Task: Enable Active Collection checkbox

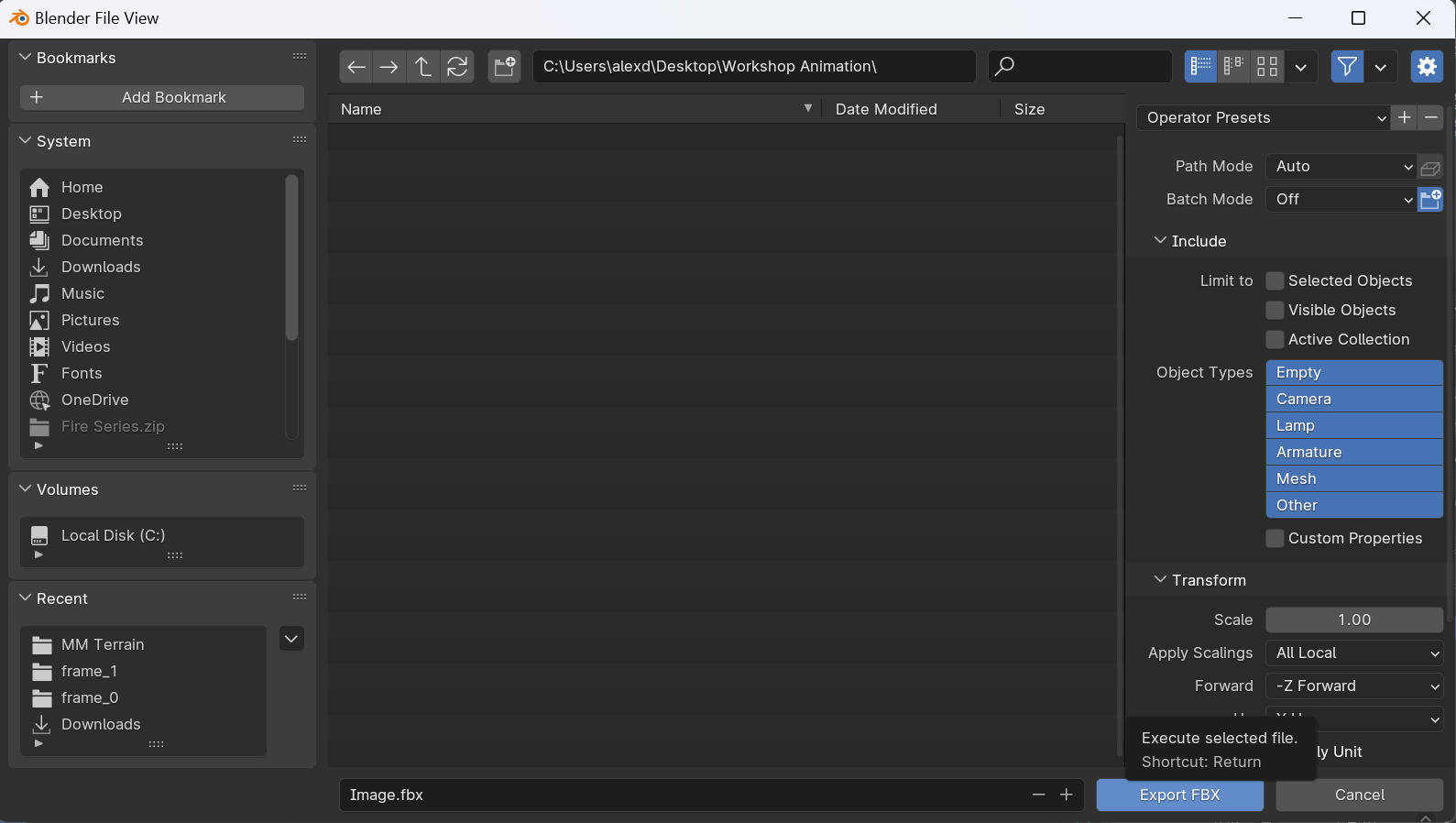Action: click(x=1275, y=339)
